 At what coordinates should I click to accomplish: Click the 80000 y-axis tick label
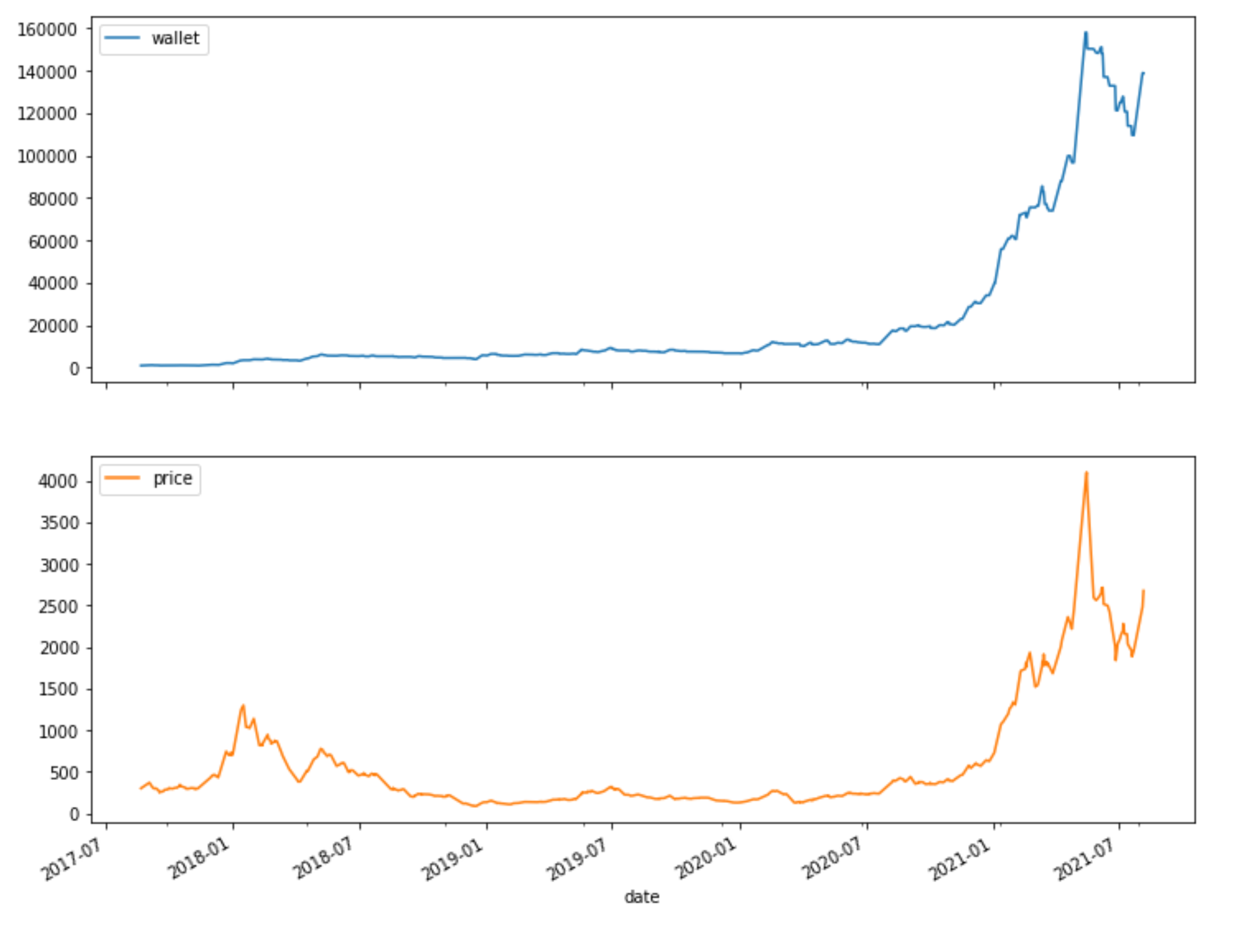53,199
